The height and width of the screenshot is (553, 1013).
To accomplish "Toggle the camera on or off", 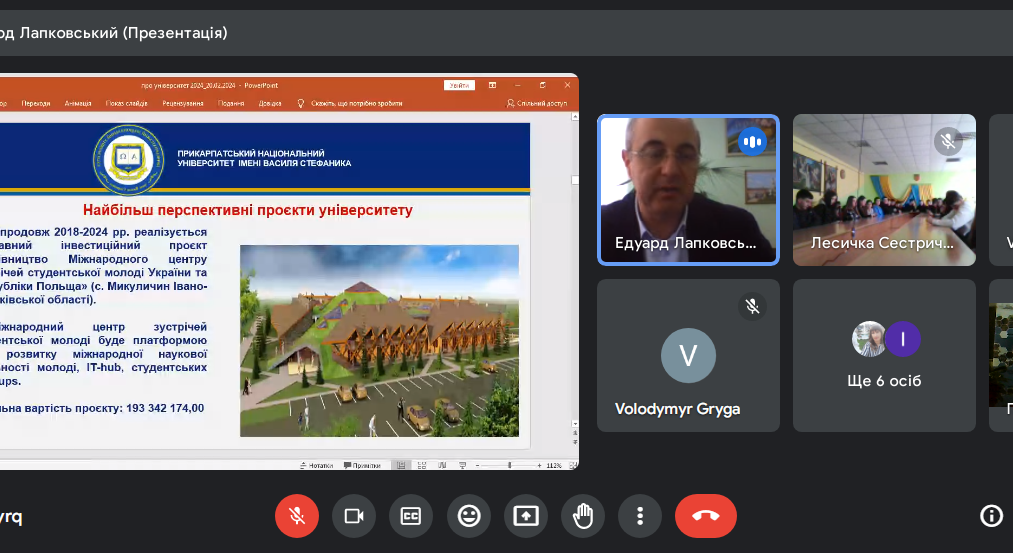I will click(354, 516).
